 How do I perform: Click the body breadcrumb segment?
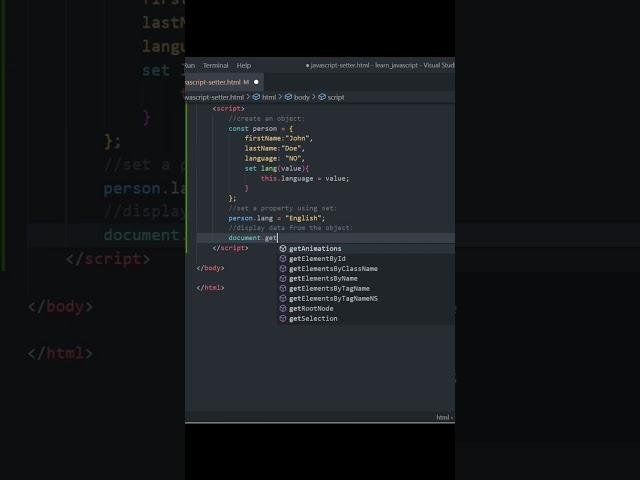tap(302, 97)
